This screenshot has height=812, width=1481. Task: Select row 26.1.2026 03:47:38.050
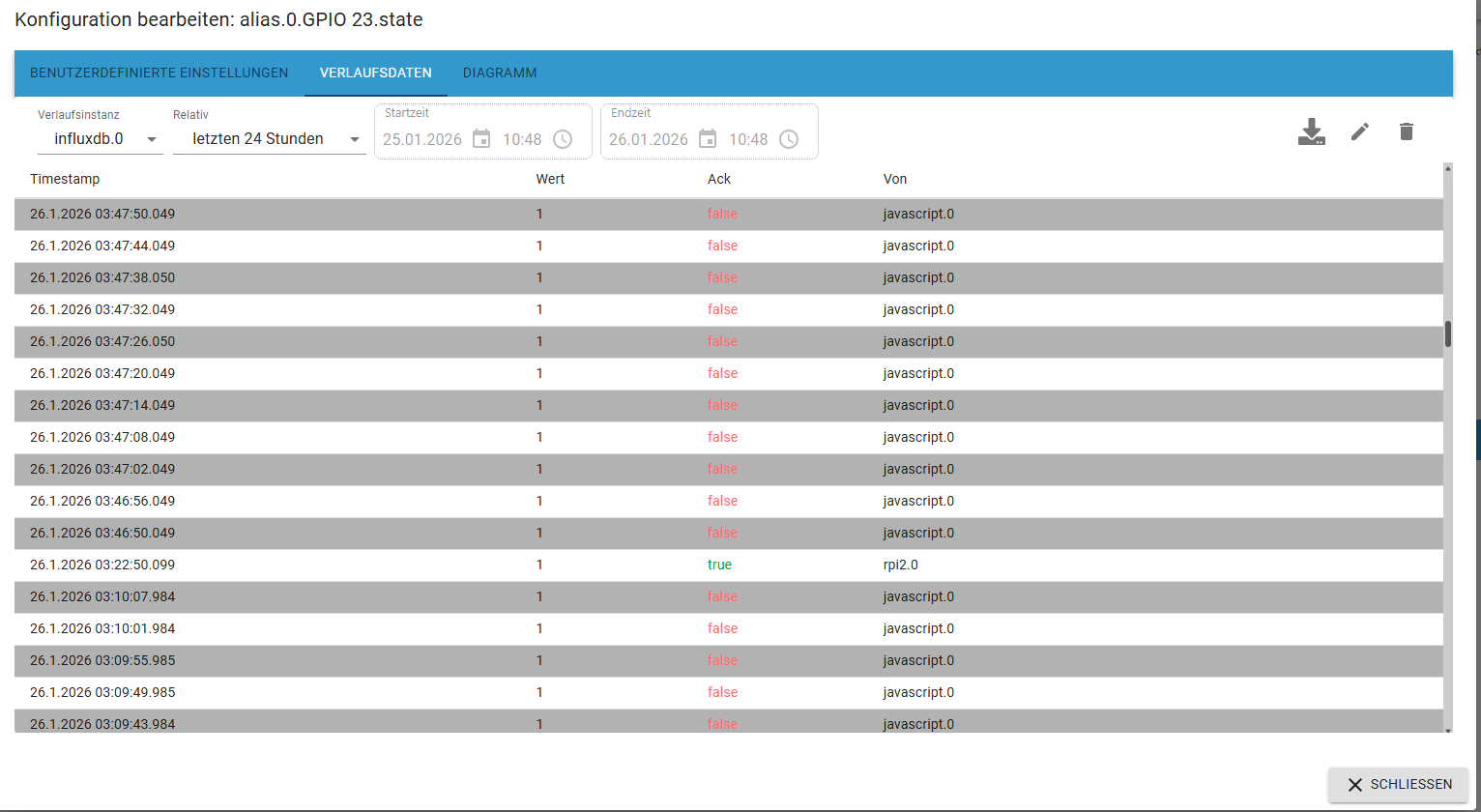pos(729,277)
